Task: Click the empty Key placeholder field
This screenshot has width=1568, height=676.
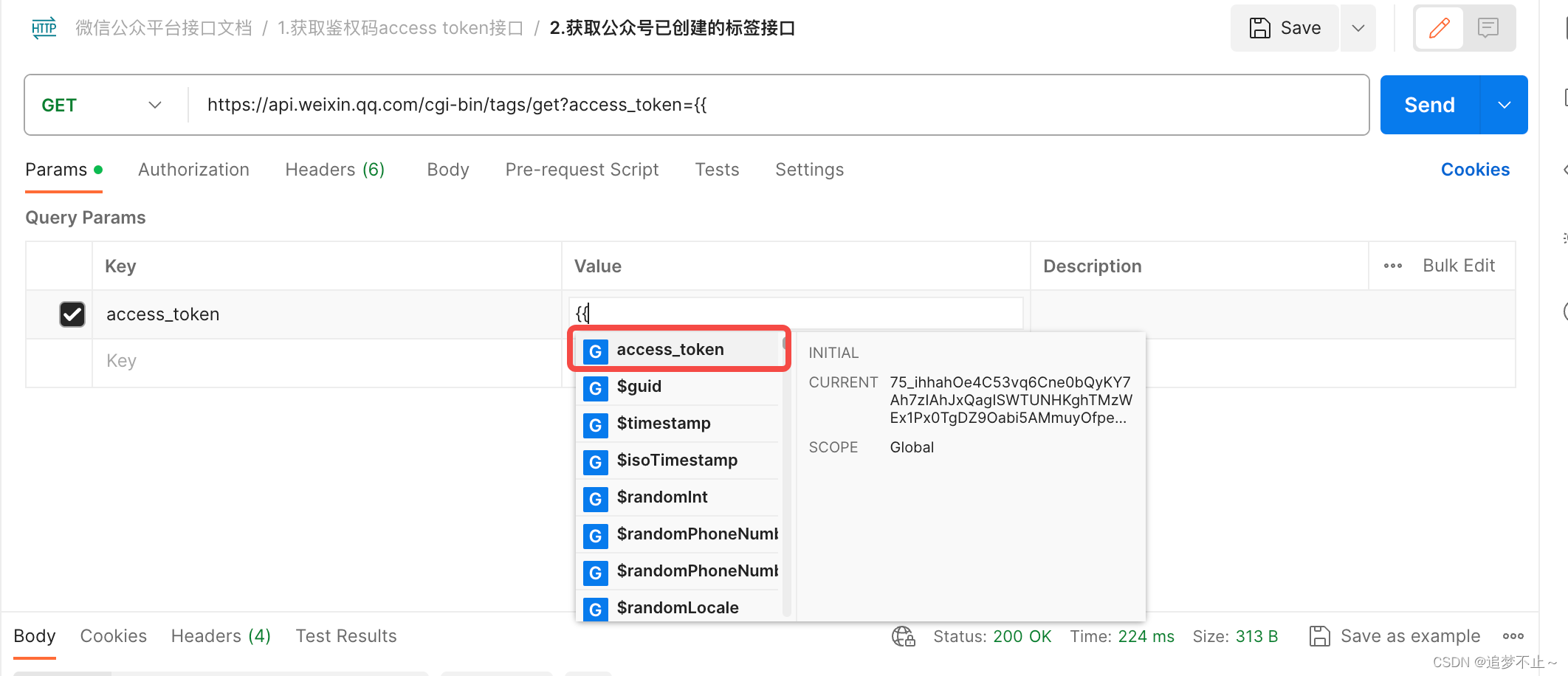Action: [327, 362]
